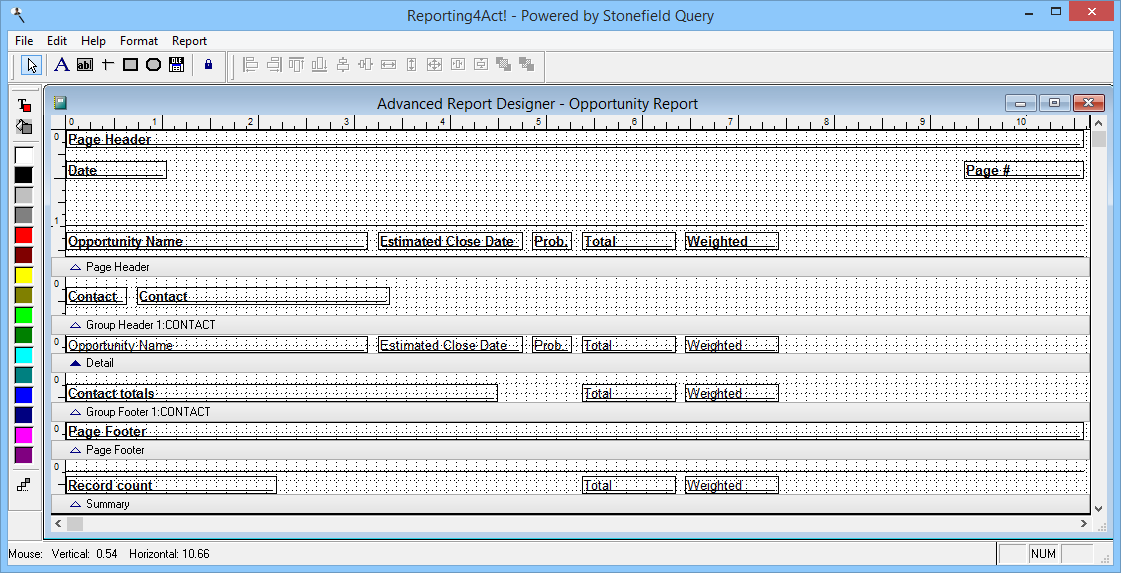Click the Detail band filled triangle
The width and height of the screenshot is (1121, 573).
[x=75, y=363]
